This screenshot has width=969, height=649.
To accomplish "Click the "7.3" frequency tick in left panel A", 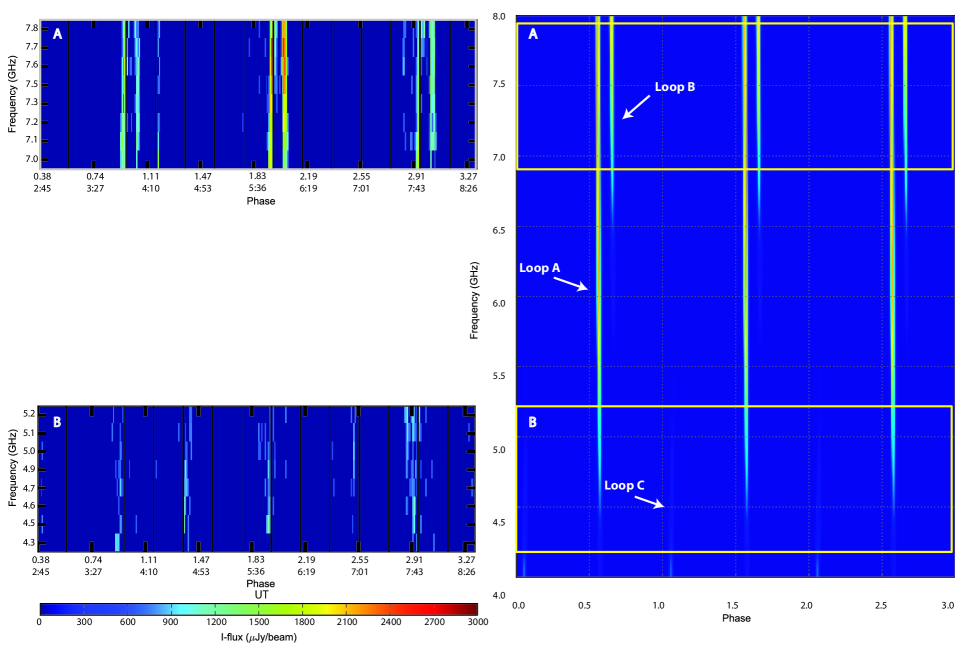I will pos(32,103).
